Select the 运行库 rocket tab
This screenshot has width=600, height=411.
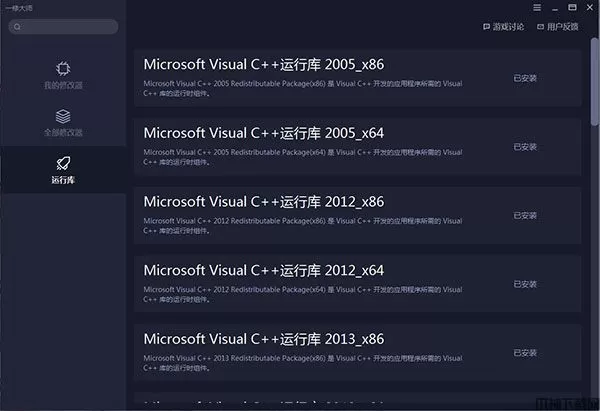63,170
